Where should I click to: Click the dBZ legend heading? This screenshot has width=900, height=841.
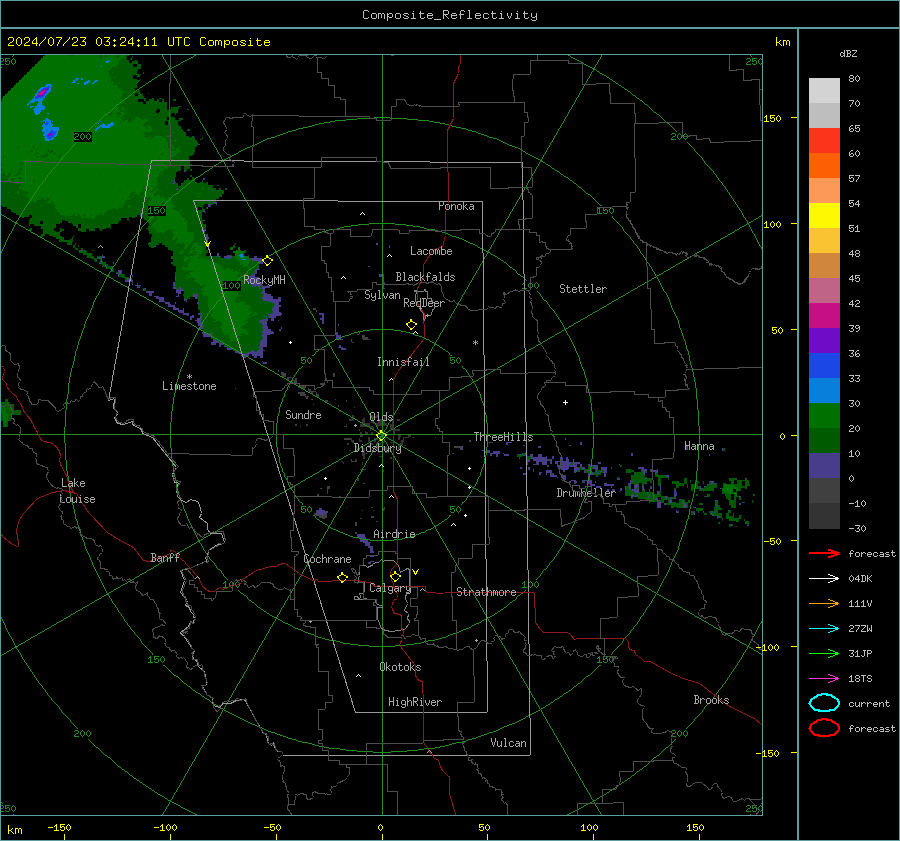pos(848,53)
